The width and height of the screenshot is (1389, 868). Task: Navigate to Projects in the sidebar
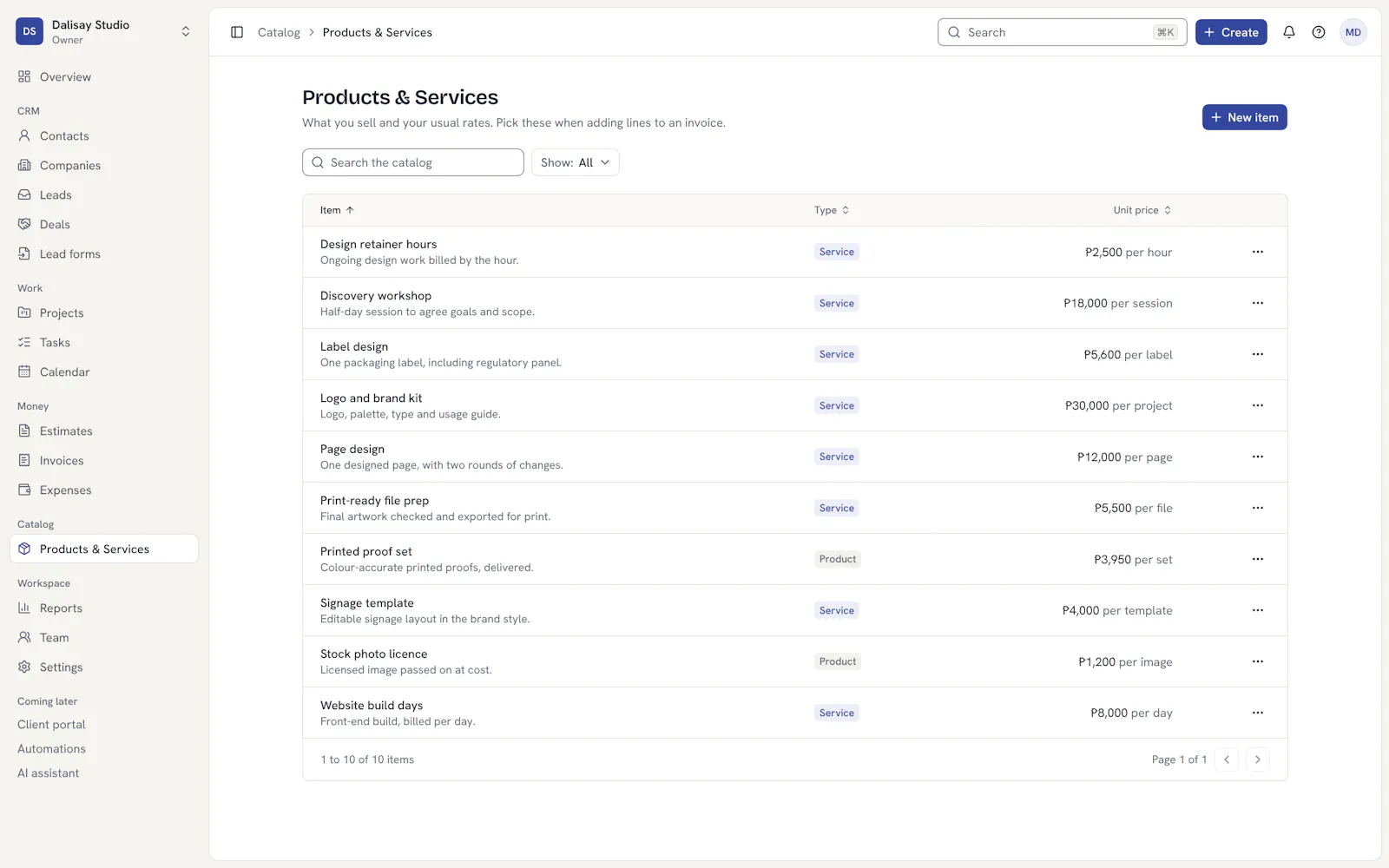(x=104, y=313)
